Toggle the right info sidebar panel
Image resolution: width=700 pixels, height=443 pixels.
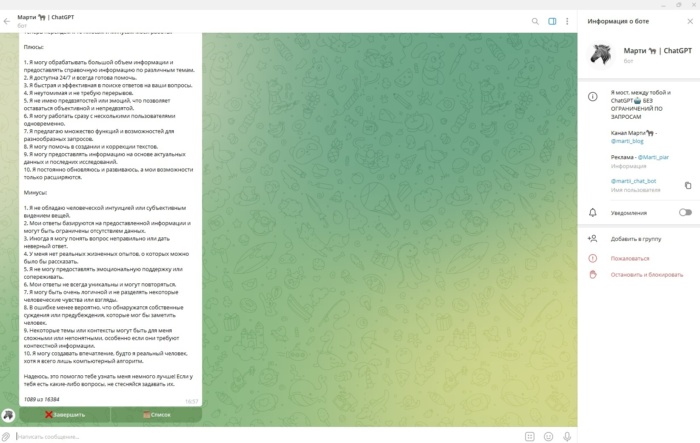point(551,20)
